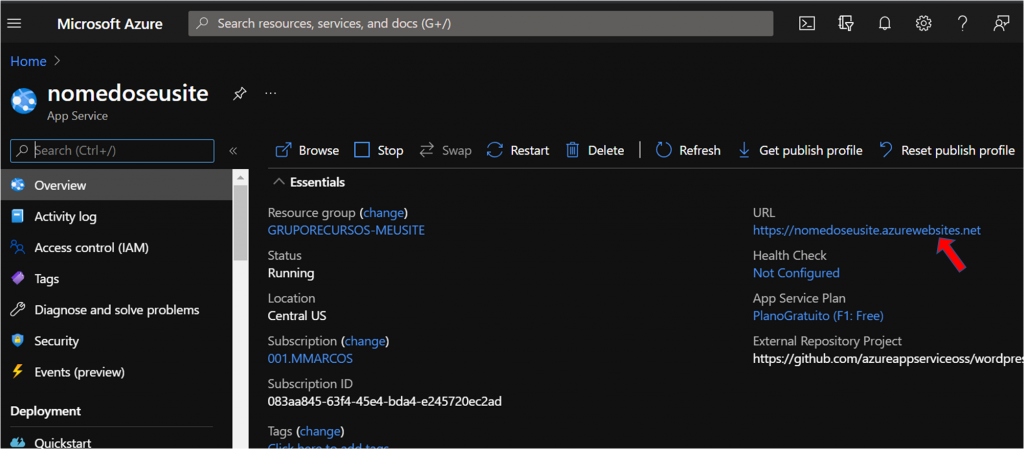1024x449 pixels.
Task: Click the Swap toolbar button
Action: [445, 151]
